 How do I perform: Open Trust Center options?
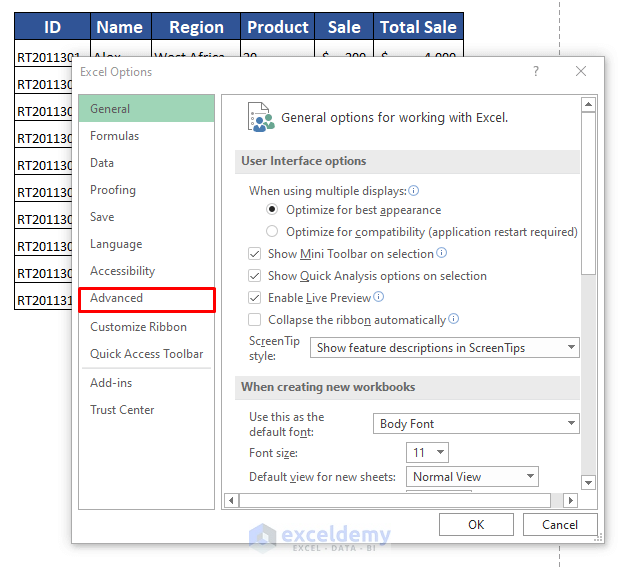(147, 410)
